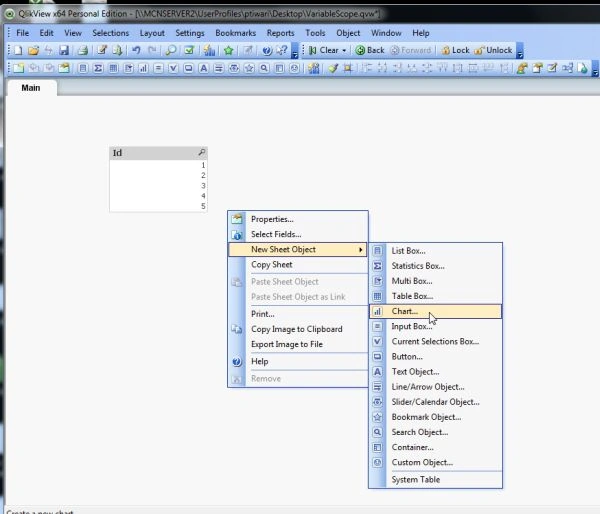
Task: Switch to the Main sheet tab
Action: click(x=31, y=88)
